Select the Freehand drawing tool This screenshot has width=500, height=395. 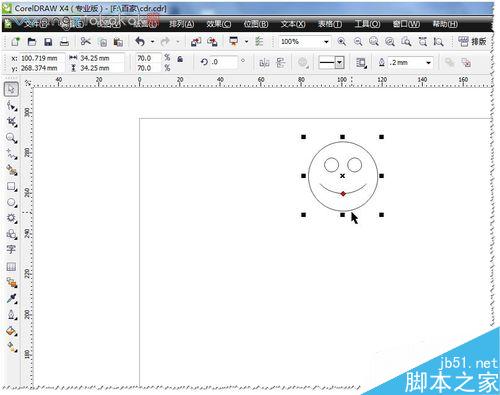[12, 154]
